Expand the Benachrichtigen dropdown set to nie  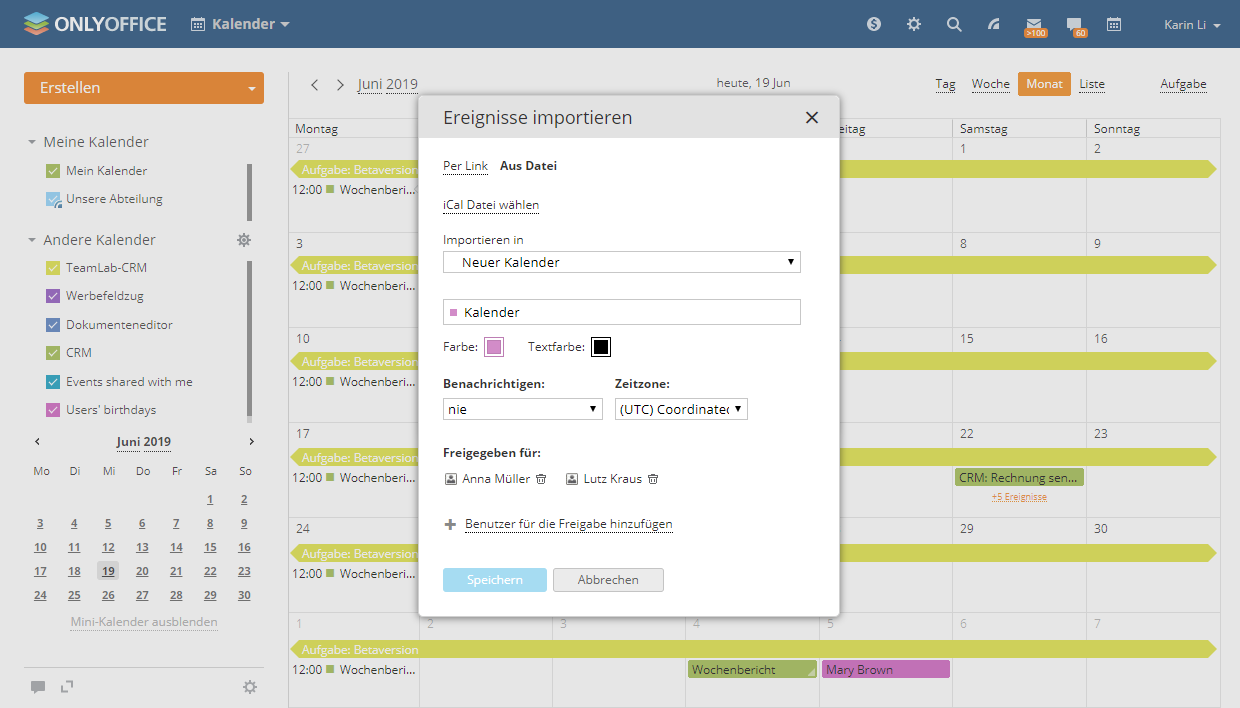pos(522,409)
